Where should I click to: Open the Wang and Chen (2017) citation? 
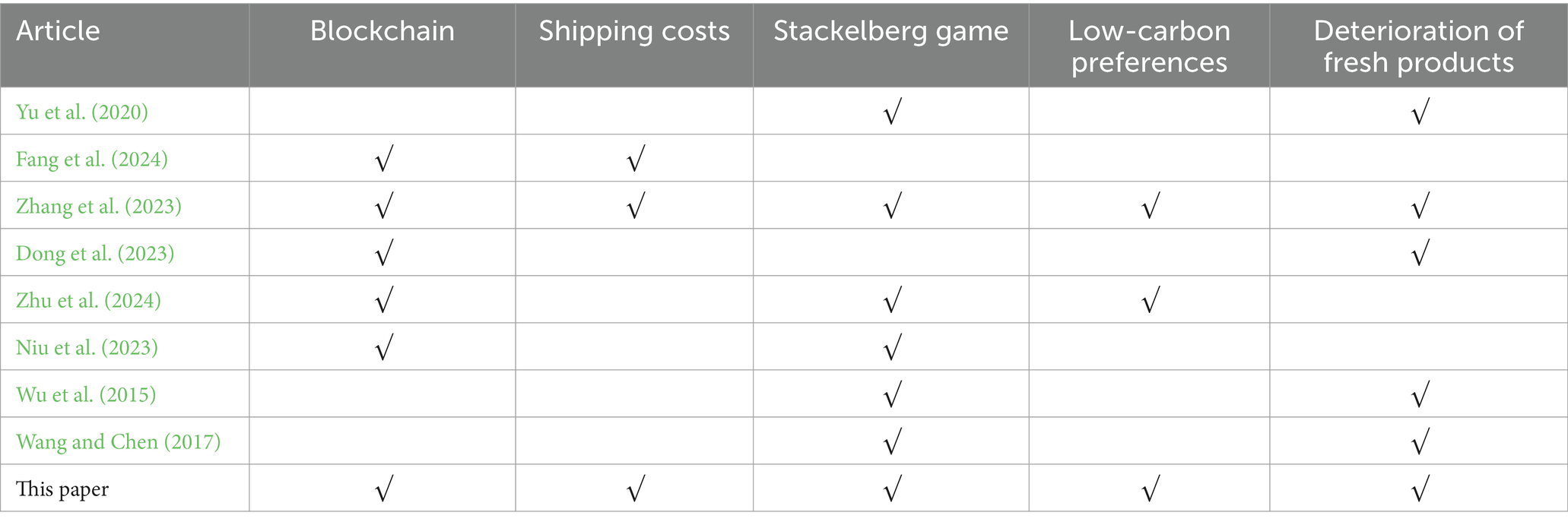coord(119,442)
